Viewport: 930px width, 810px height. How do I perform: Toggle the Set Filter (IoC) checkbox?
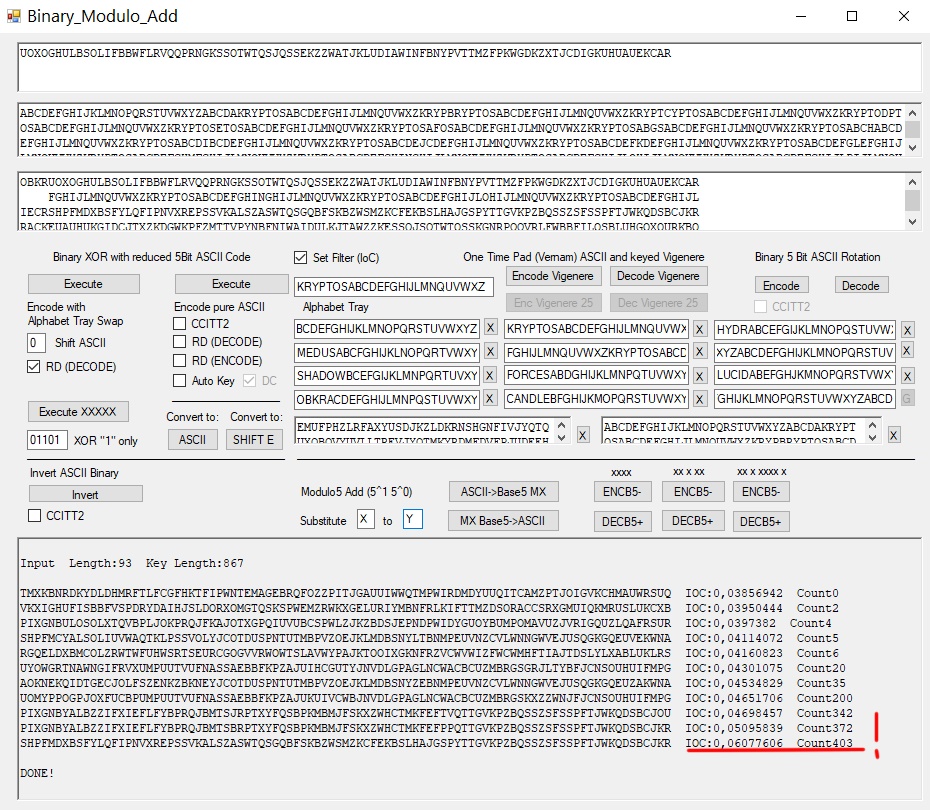click(301, 257)
